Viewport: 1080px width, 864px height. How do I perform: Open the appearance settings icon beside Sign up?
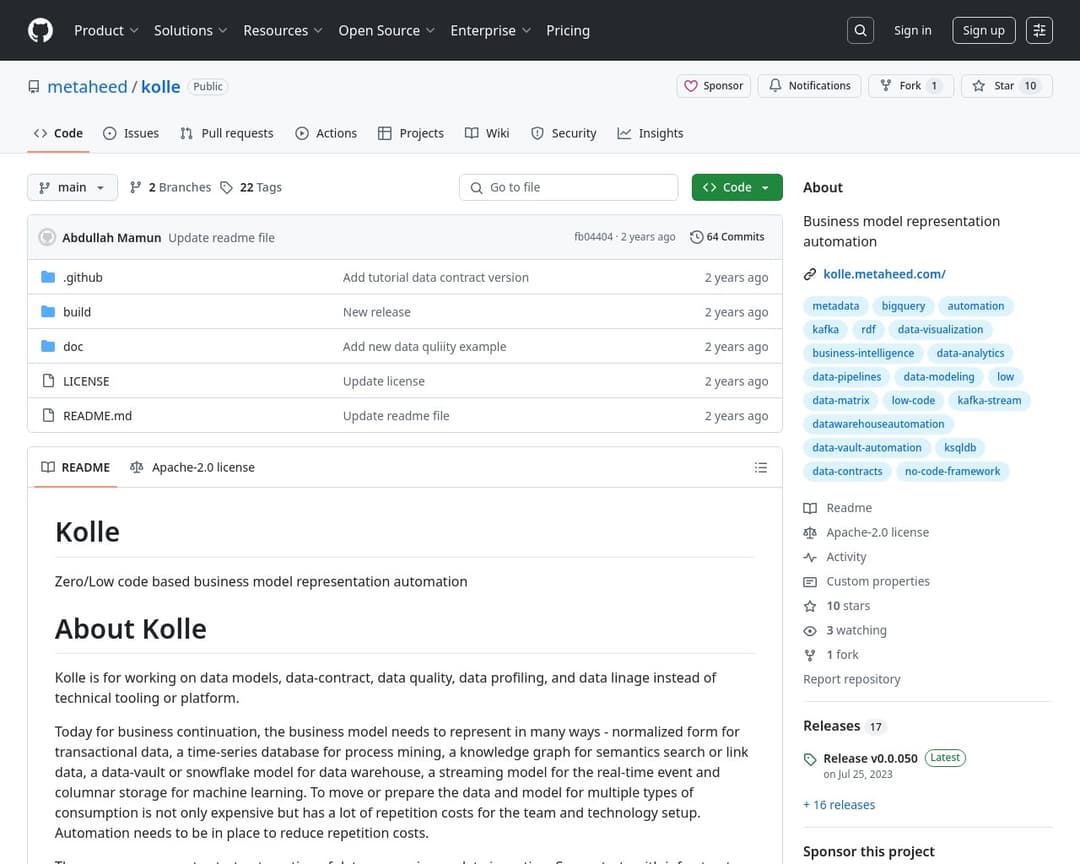1039,30
